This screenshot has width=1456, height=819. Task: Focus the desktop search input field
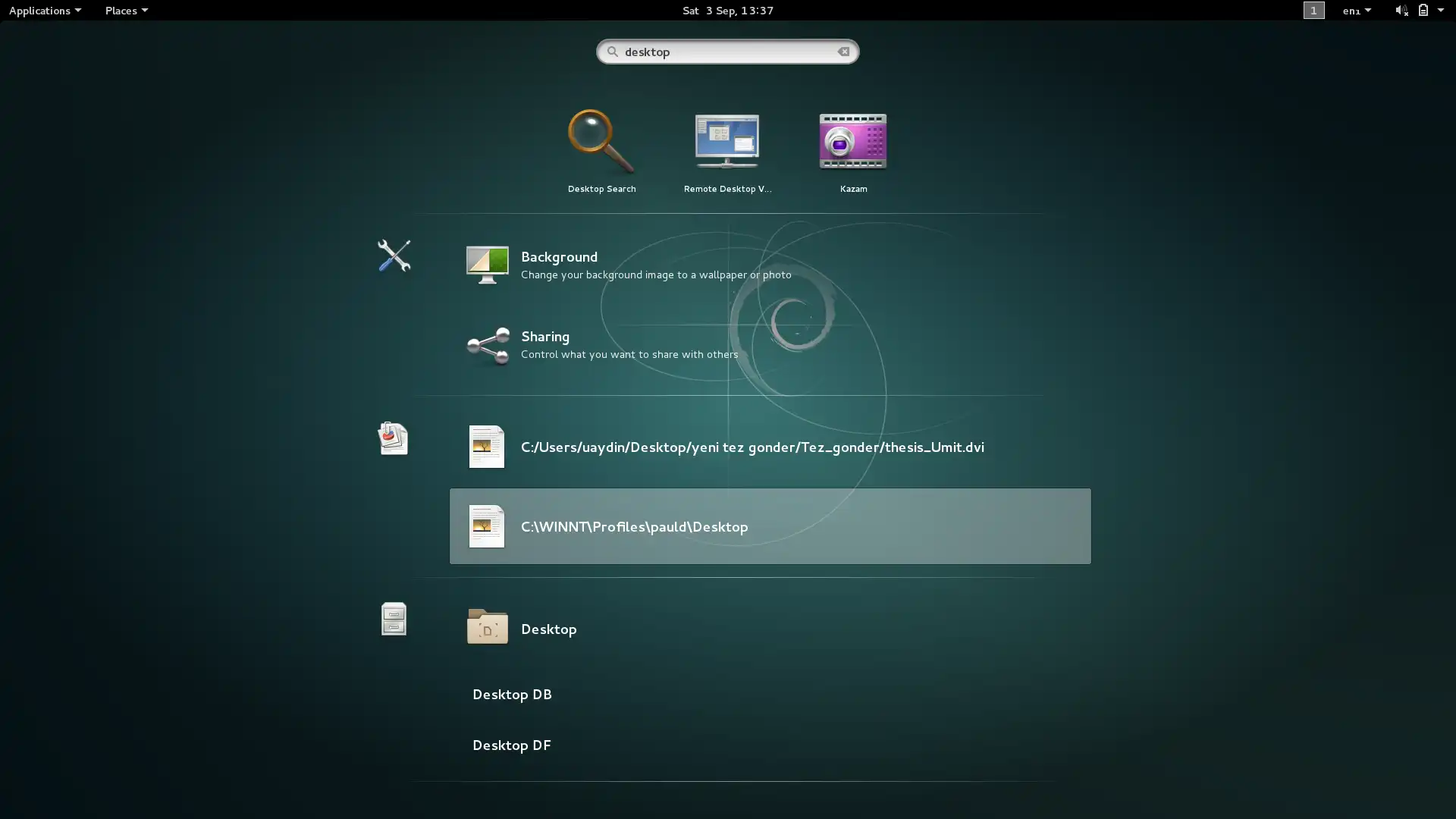(727, 52)
